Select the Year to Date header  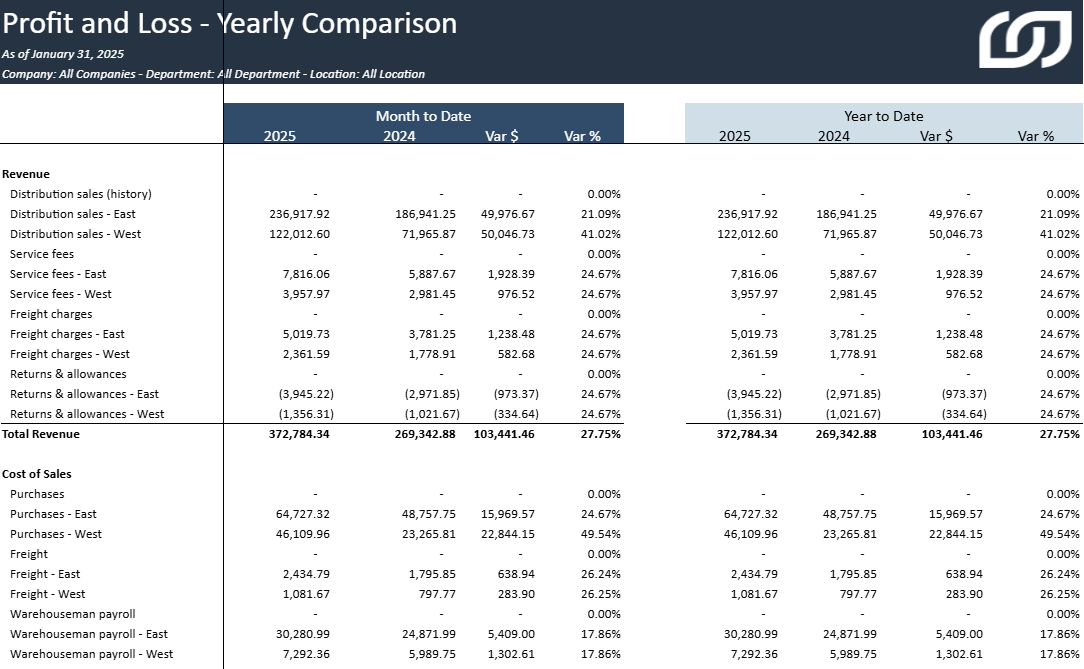pyautogui.click(x=883, y=116)
